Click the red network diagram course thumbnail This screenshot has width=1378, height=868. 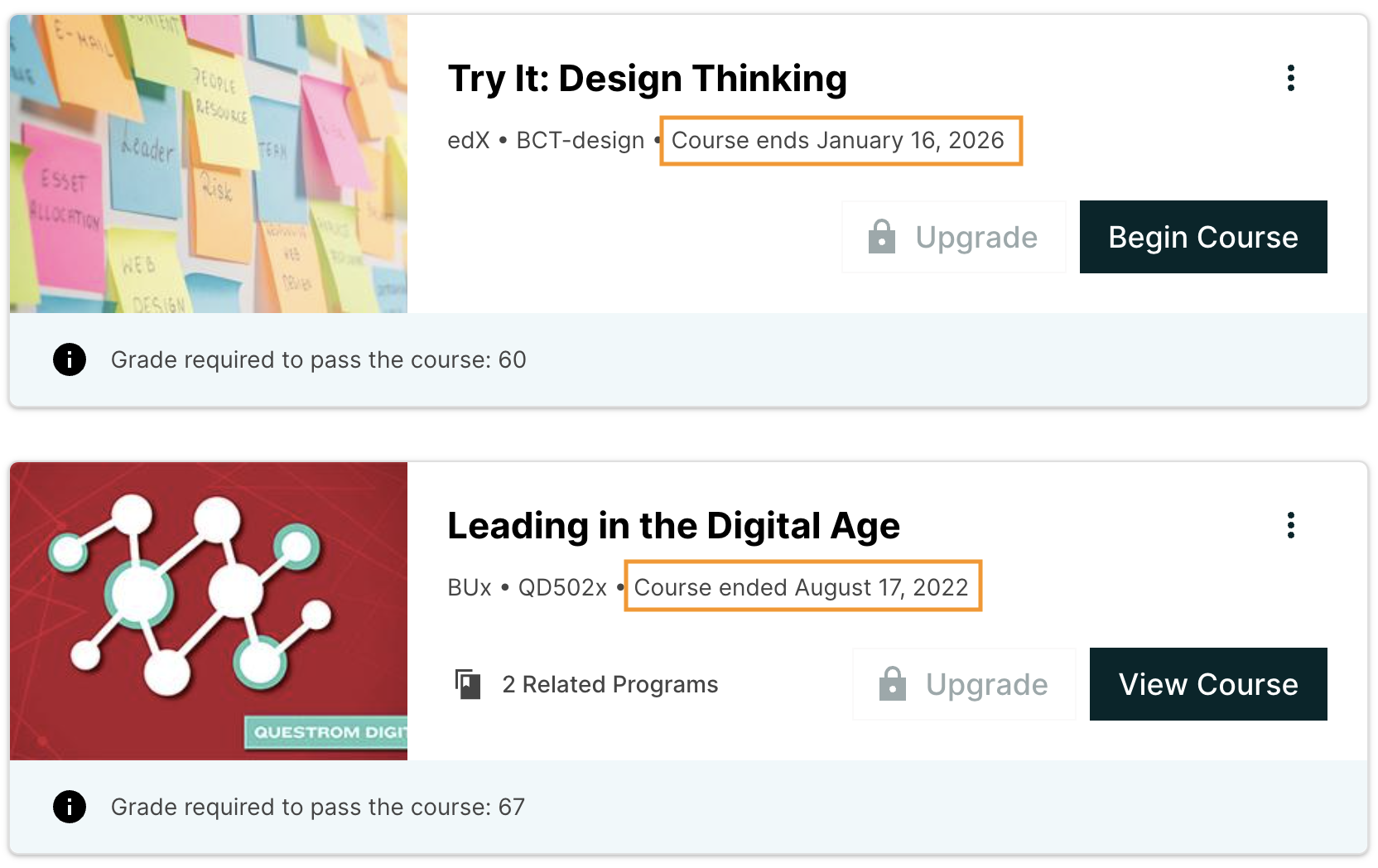[209, 611]
